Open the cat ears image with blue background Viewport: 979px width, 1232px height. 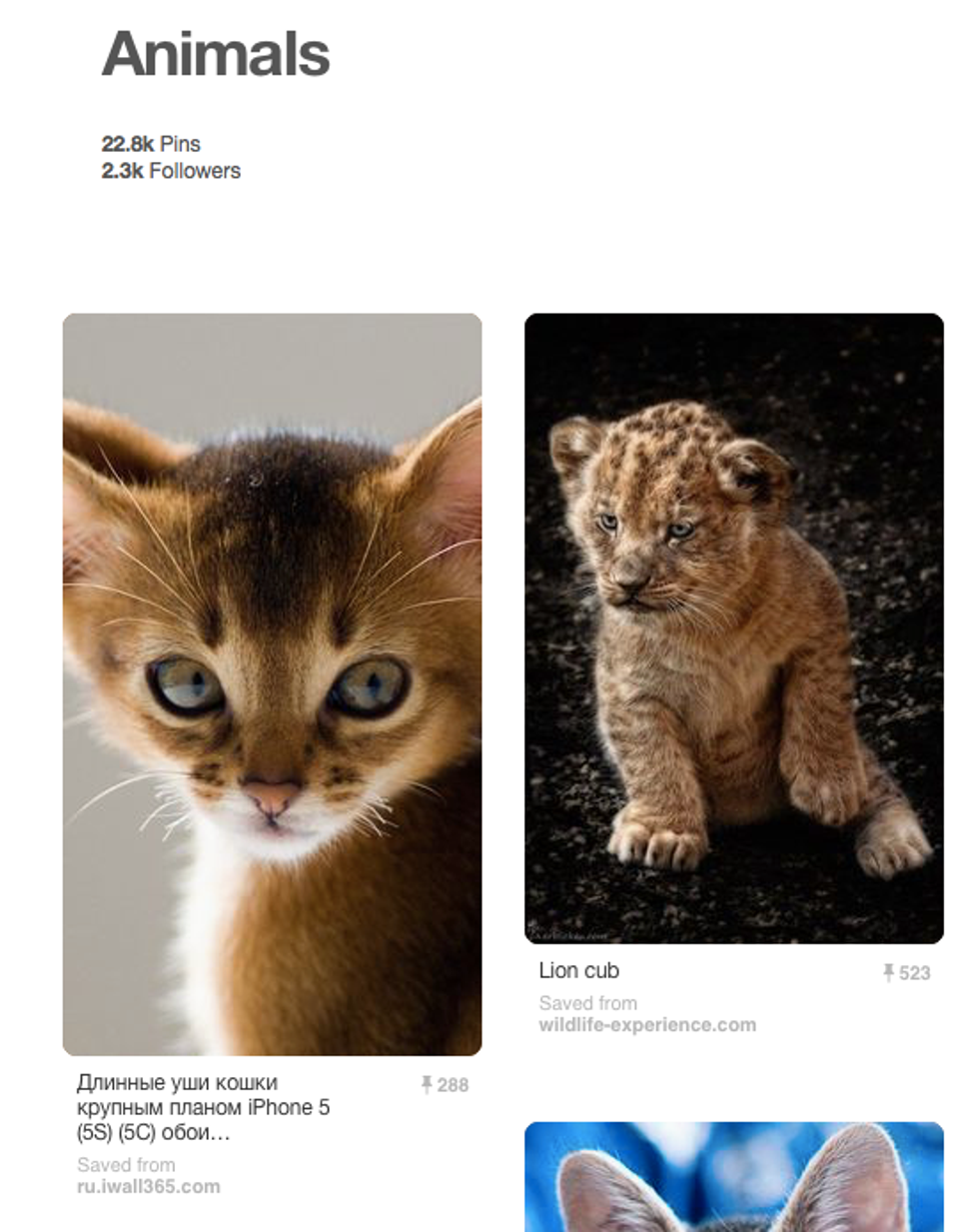(734, 1176)
